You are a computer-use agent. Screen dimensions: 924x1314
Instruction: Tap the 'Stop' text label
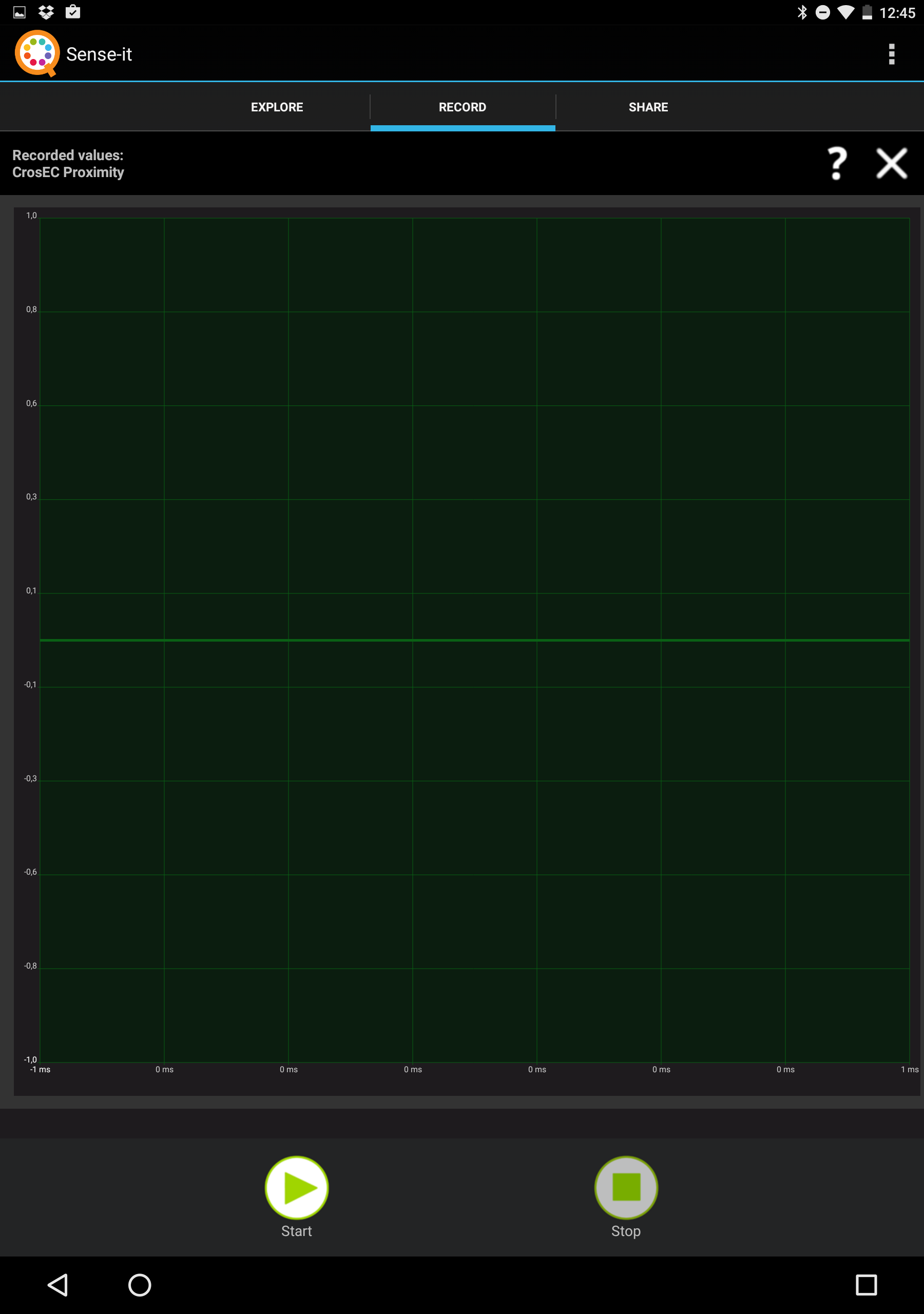coord(626,1231)
